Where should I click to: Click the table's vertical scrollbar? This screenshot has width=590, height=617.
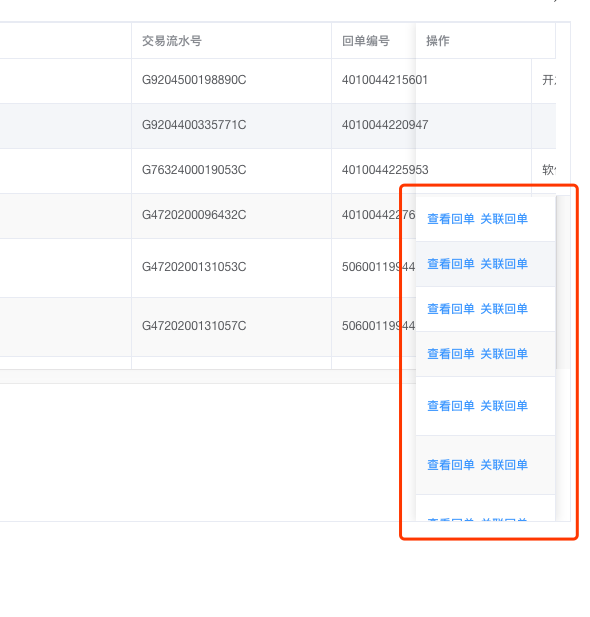click(x=563, y=282)
